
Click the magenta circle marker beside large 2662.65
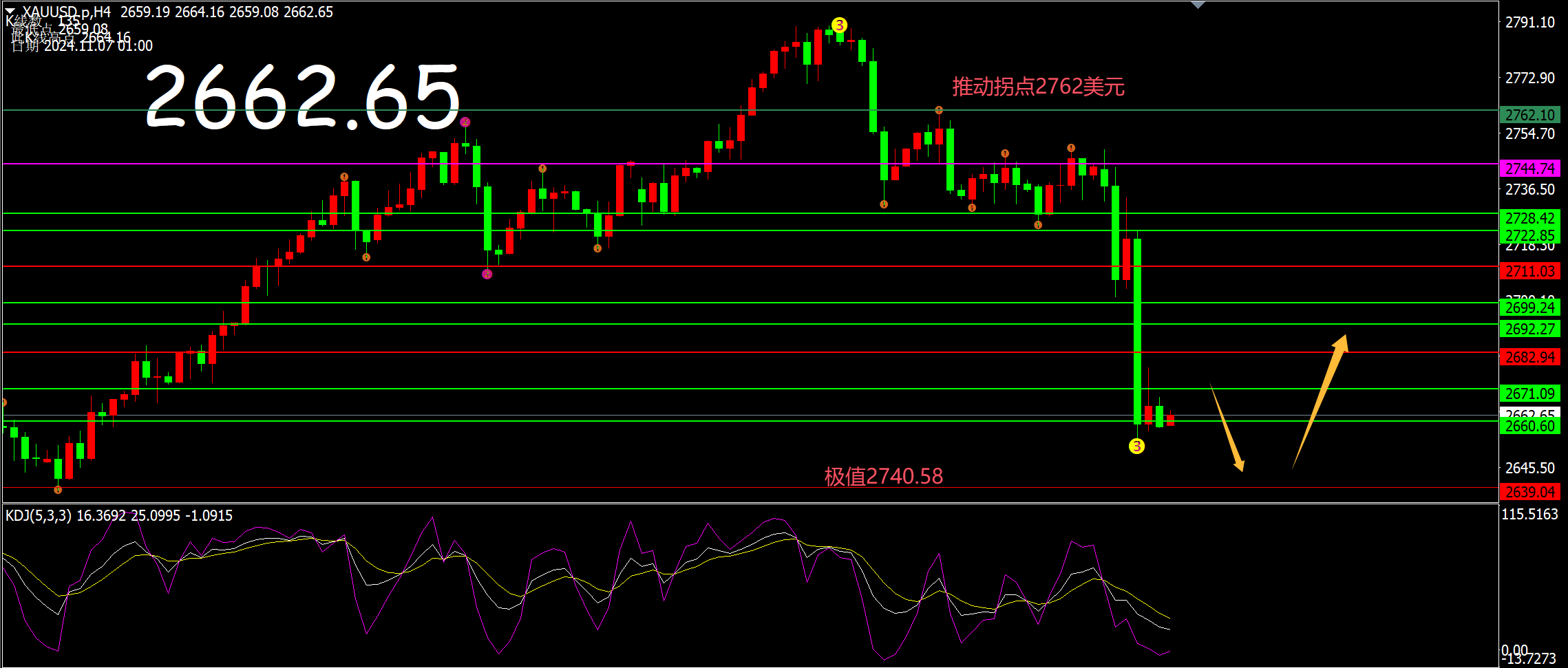tap(465, 122)
